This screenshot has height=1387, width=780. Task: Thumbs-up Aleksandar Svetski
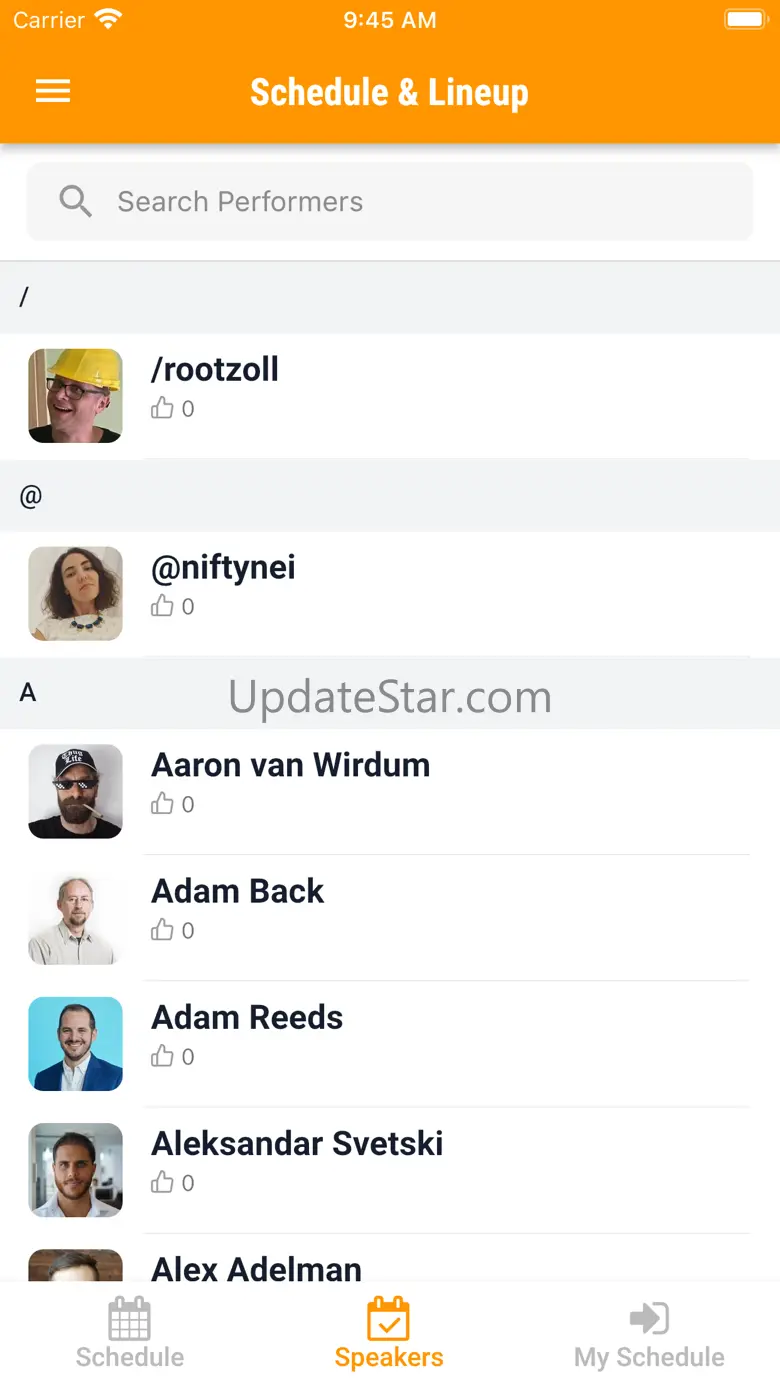click(162, 1182)
